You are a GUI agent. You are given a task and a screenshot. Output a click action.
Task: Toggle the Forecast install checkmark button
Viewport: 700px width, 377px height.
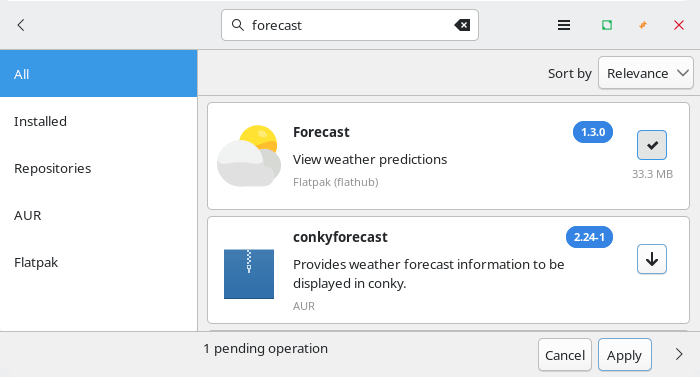point(652,145)
